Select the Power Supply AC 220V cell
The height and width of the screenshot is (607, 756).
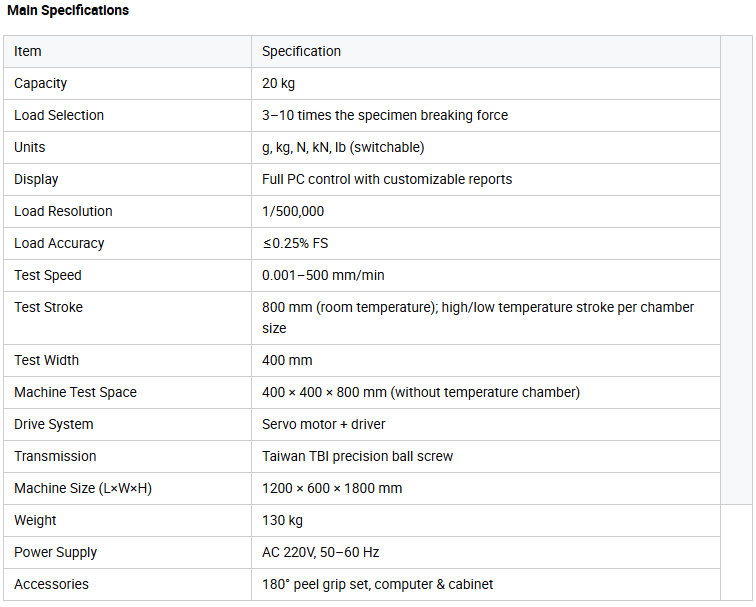pyautogui.click(x=486, y=553)
